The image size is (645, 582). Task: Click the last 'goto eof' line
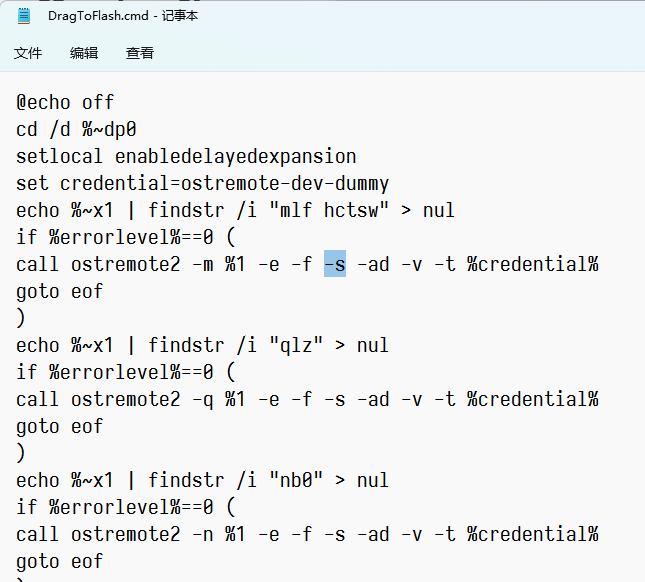click(60, 562)
